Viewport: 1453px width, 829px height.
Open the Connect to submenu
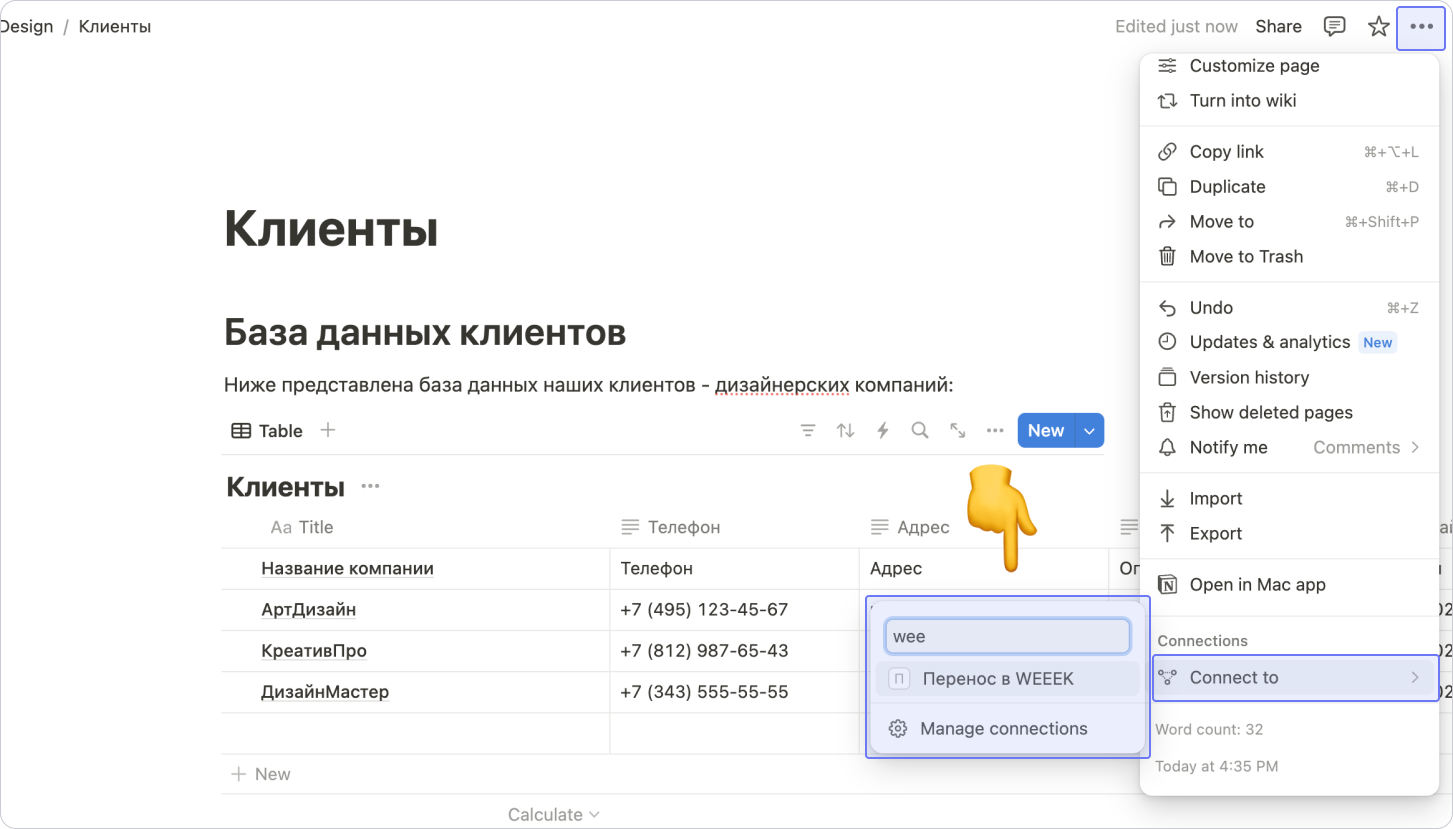click(x=1295, y=677)
